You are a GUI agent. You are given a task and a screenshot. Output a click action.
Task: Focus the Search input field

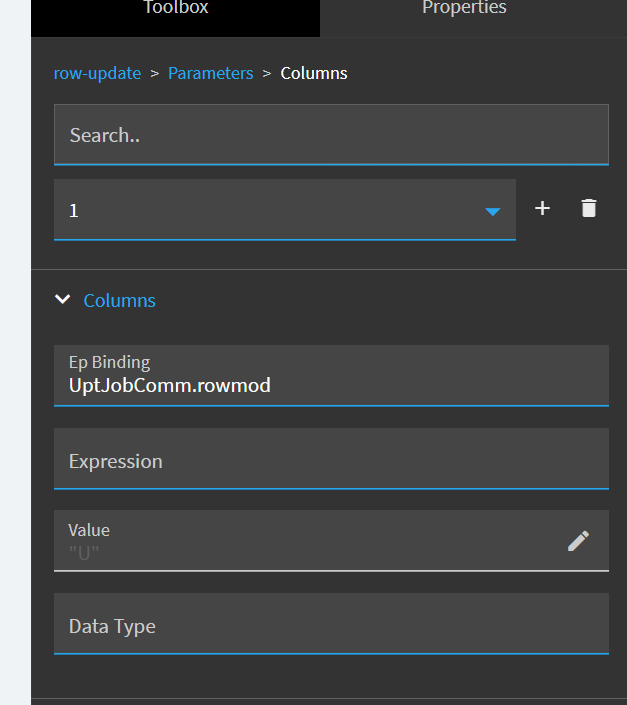(330, 135)
